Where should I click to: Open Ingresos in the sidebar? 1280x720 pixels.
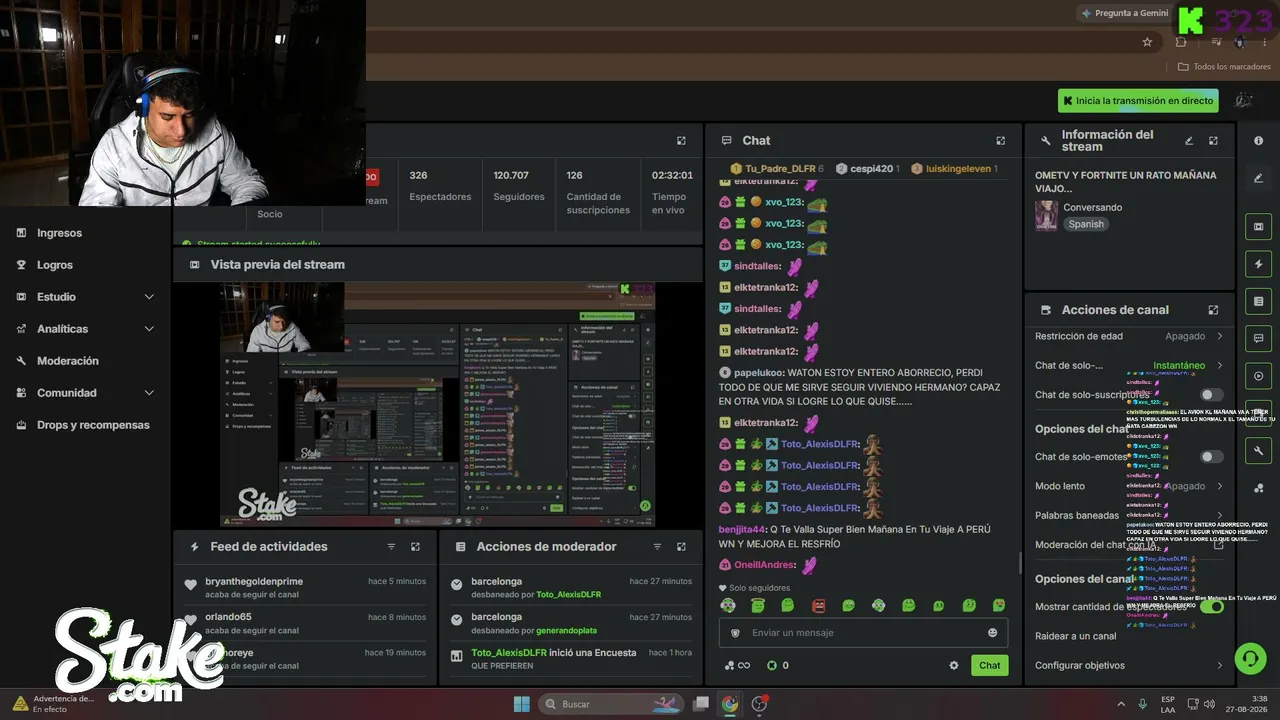click(59, 233)
